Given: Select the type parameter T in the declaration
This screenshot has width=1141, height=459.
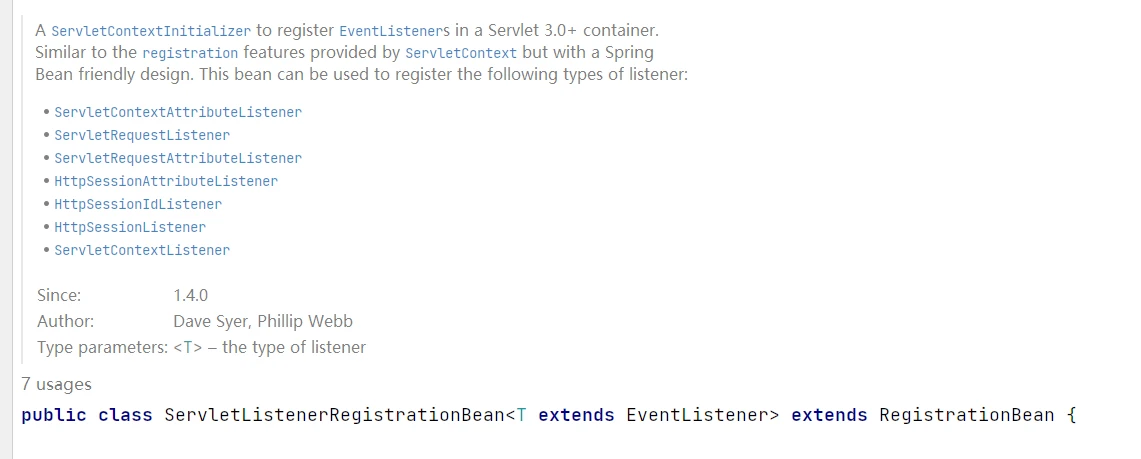Looking at the screenshot, I should pos(521,415).
